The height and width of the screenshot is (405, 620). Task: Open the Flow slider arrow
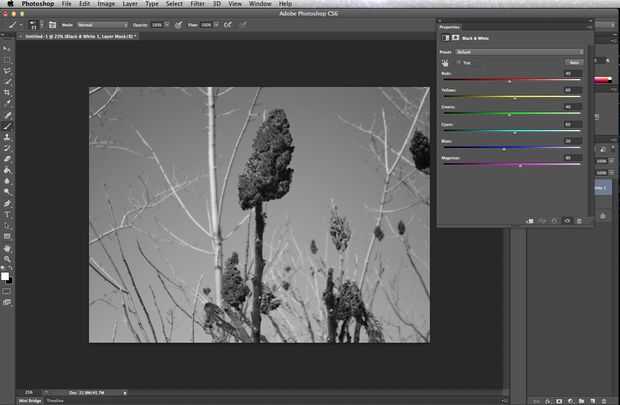[x=216, y=25]
